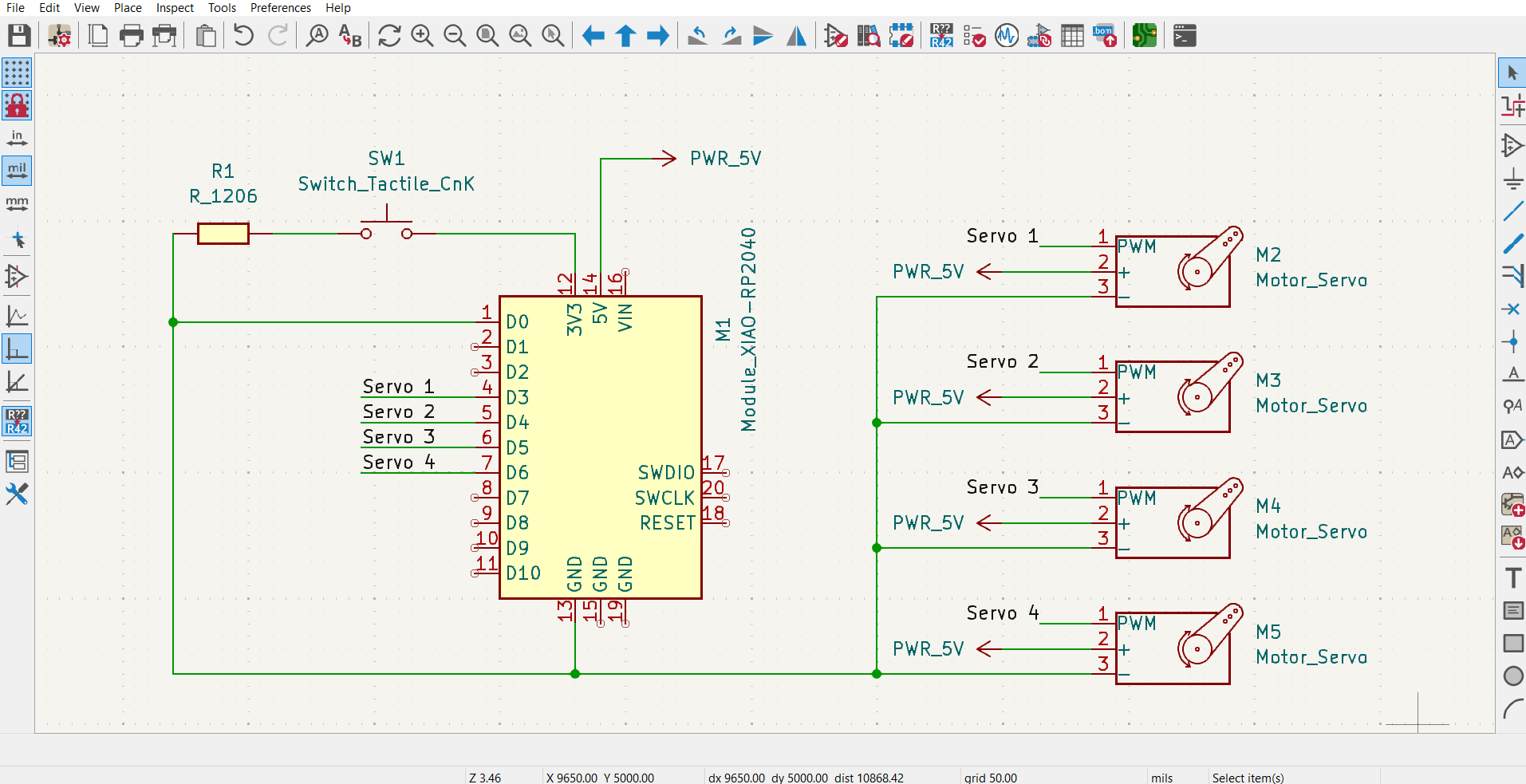This screenshot has width=1526, height=784.
Task: Set line mode to 90 degrees
Action: tap(17, 349)
